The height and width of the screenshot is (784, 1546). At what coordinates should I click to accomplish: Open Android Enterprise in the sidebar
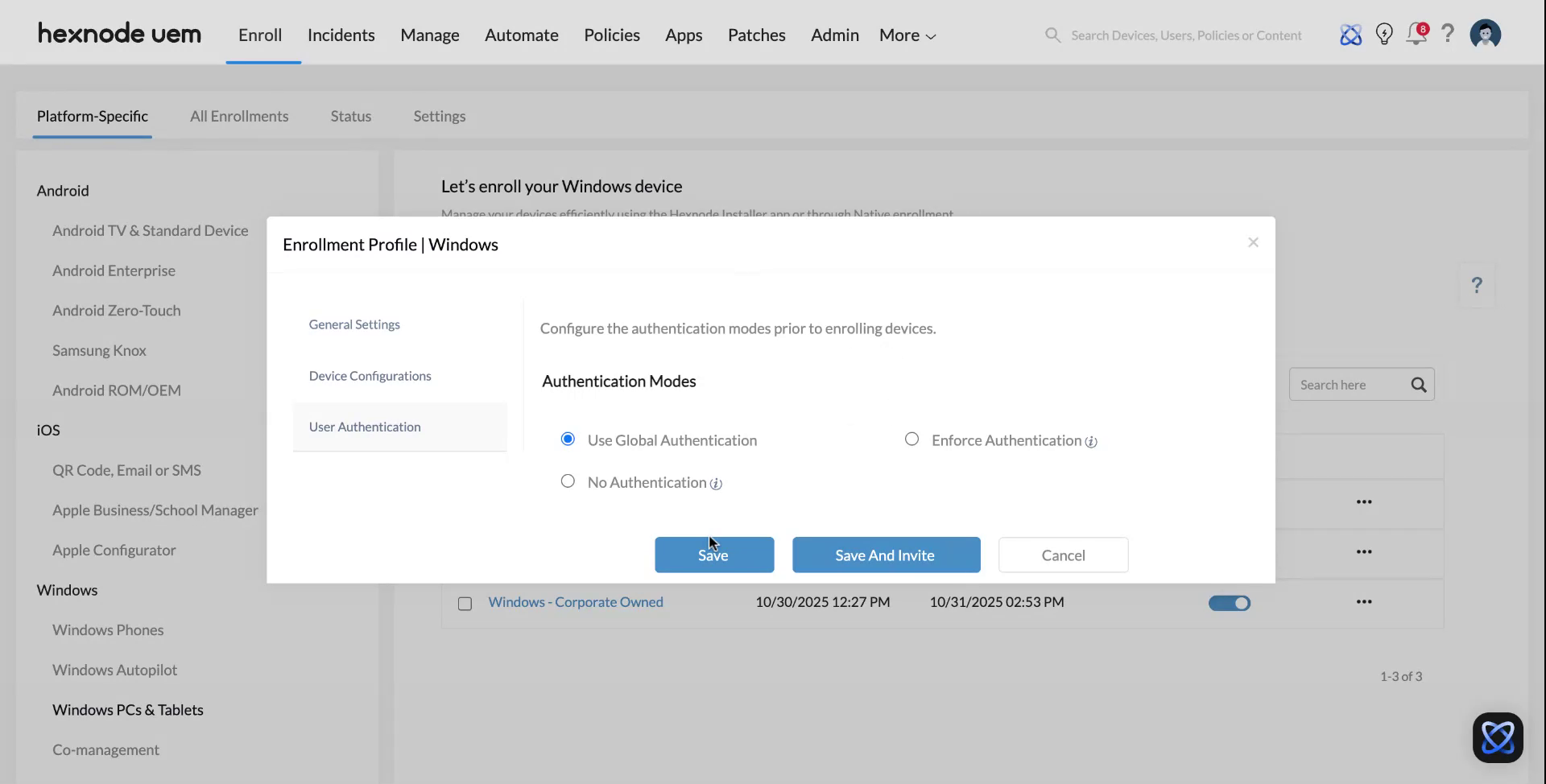click(114, 270)
